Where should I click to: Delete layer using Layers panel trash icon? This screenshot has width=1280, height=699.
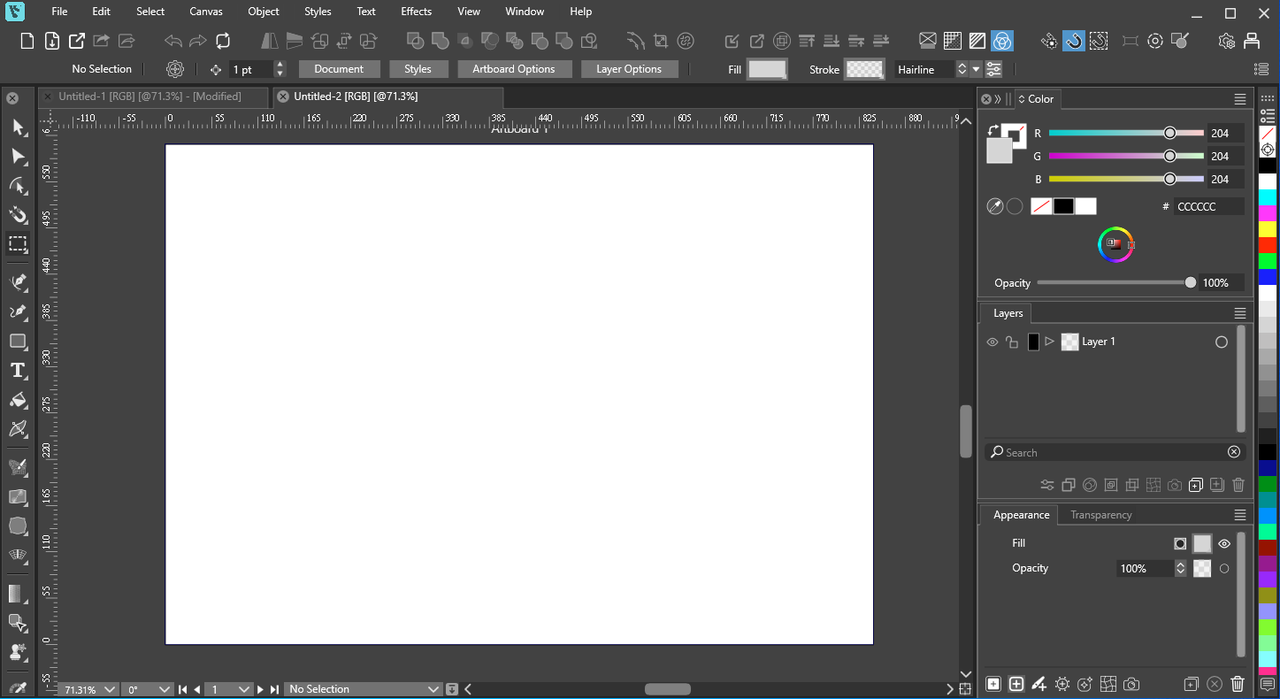pyautogui.click(x=1239, y=485)
